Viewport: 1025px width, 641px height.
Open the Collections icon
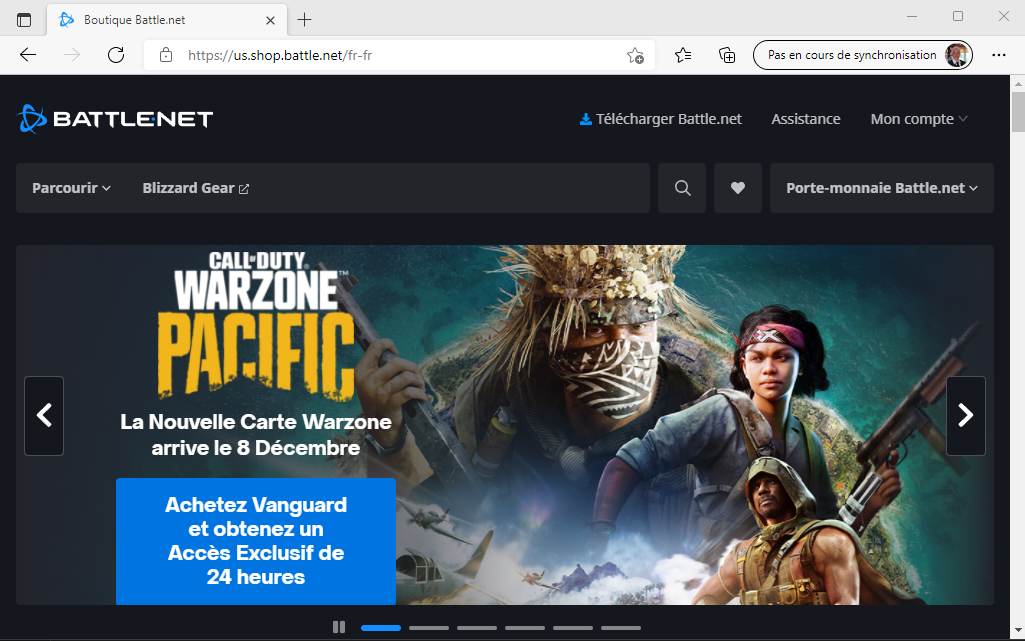pos(727,56)
